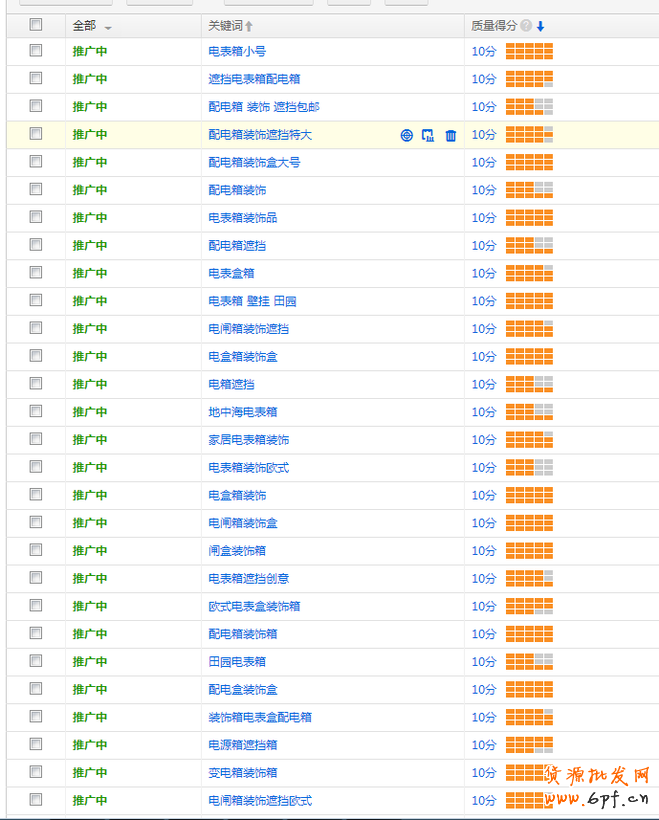
Task: Sort by quality score using the blue down arrow
Action: click(x=540, y=26)
